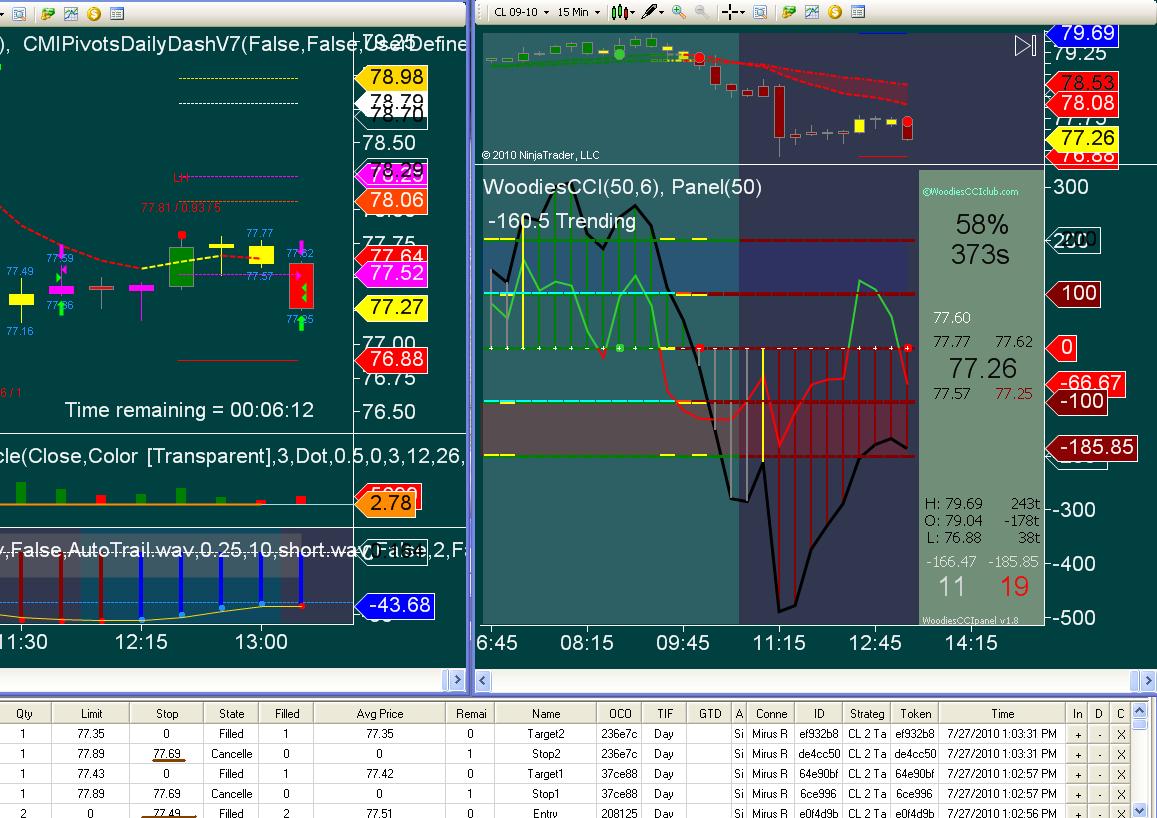Select the Target1 name cell

tap(546, 774)
